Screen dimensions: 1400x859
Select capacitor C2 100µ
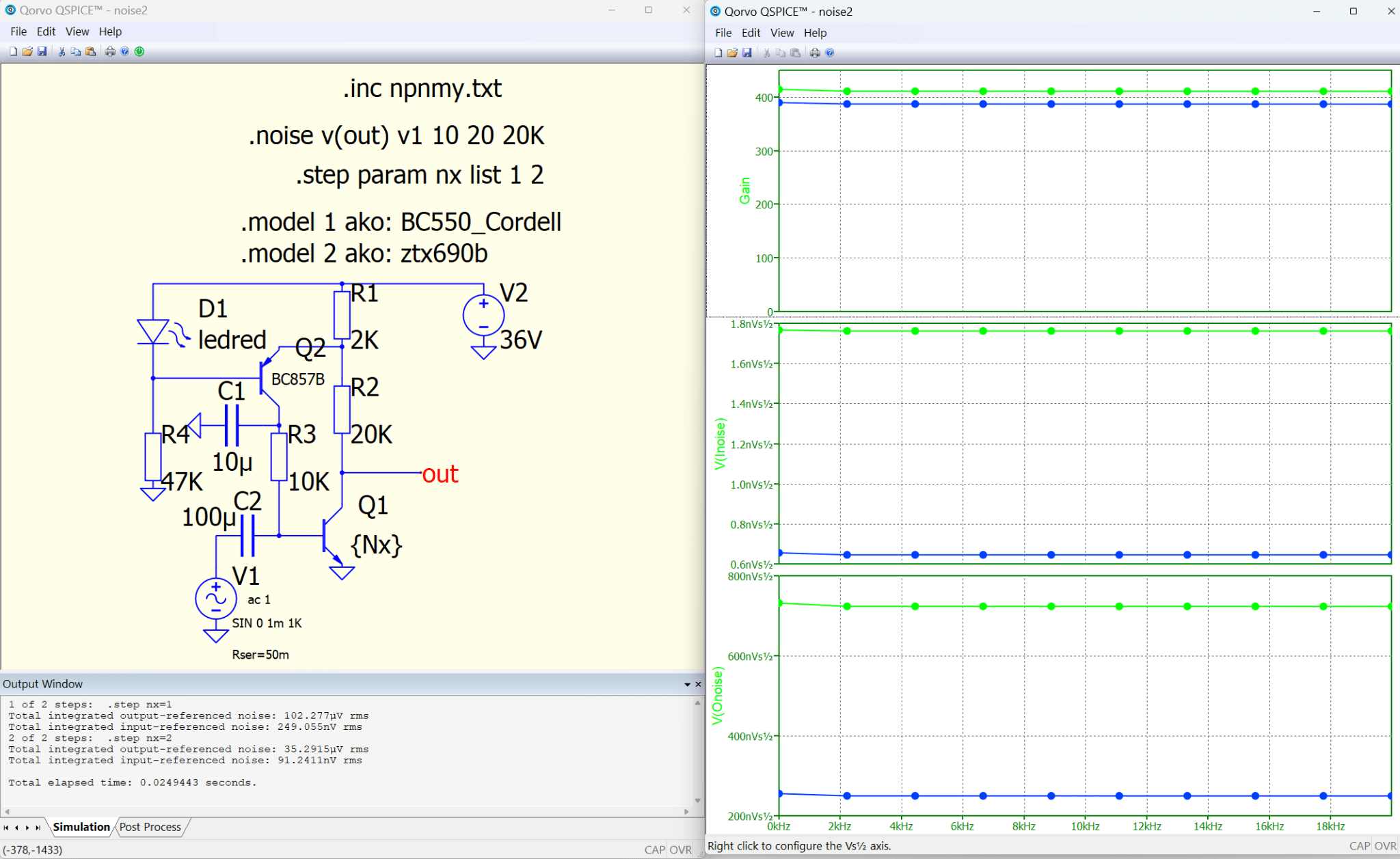[x=248, y=536]
